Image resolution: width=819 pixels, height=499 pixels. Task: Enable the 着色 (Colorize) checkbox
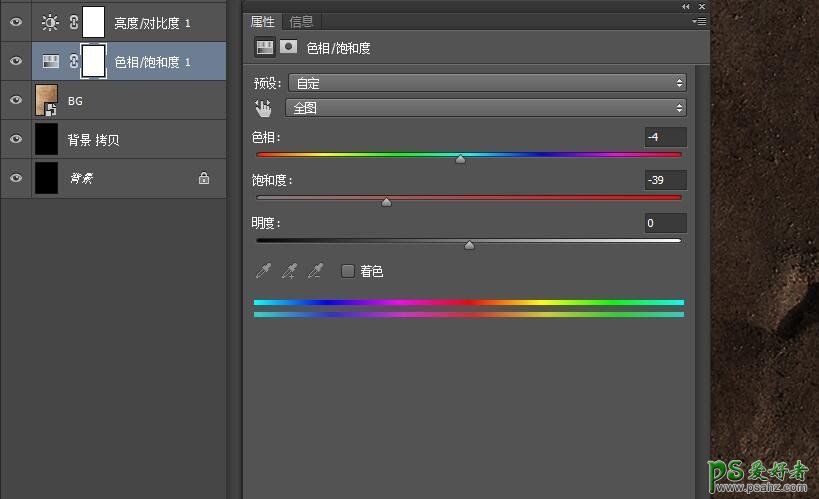click(x=348, y=271)
